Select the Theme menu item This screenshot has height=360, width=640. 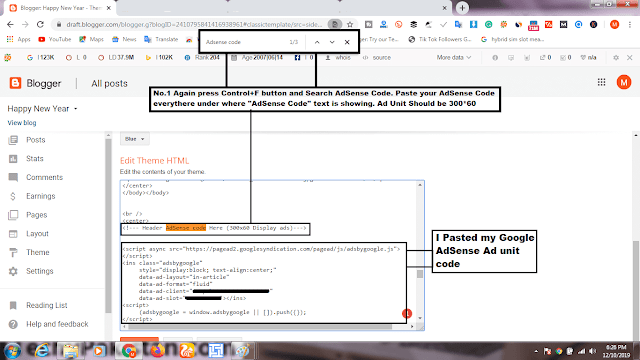click(x=38, y=253)
